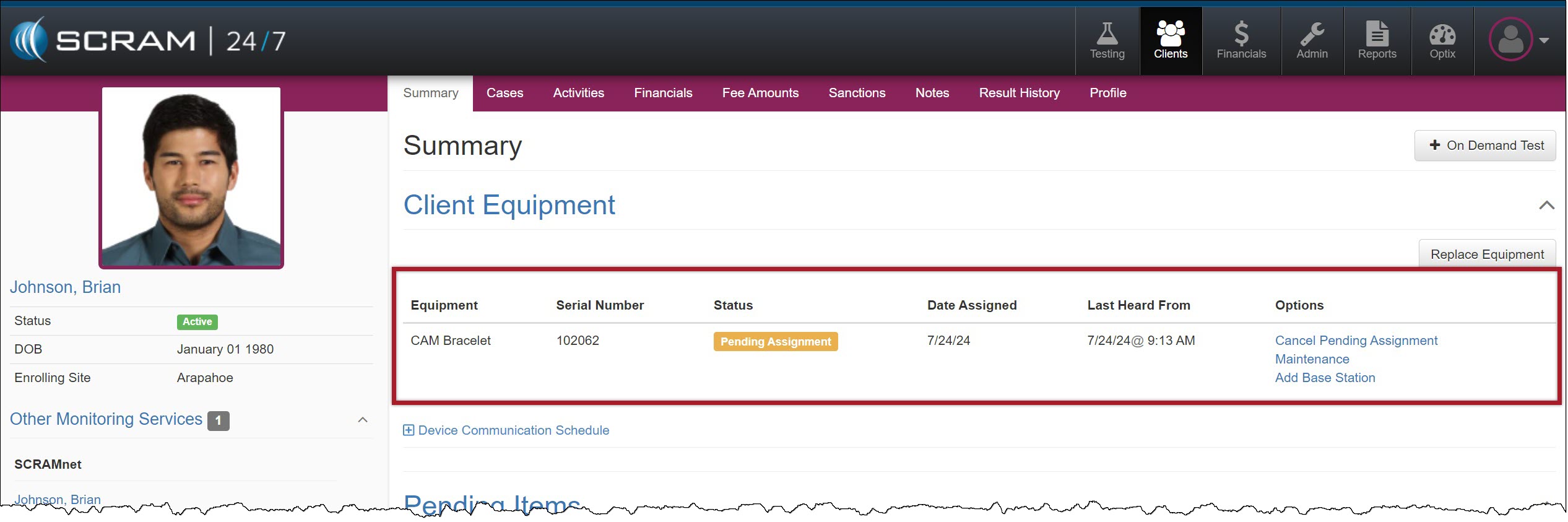Open Financials dollar sign icon
1568x522 pixels.
coord(1241,35)
